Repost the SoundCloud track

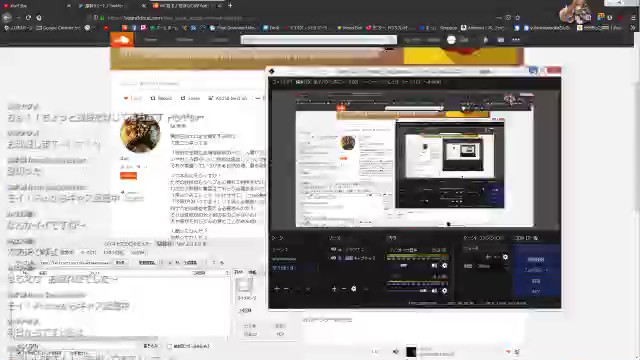tap(161, 98)
